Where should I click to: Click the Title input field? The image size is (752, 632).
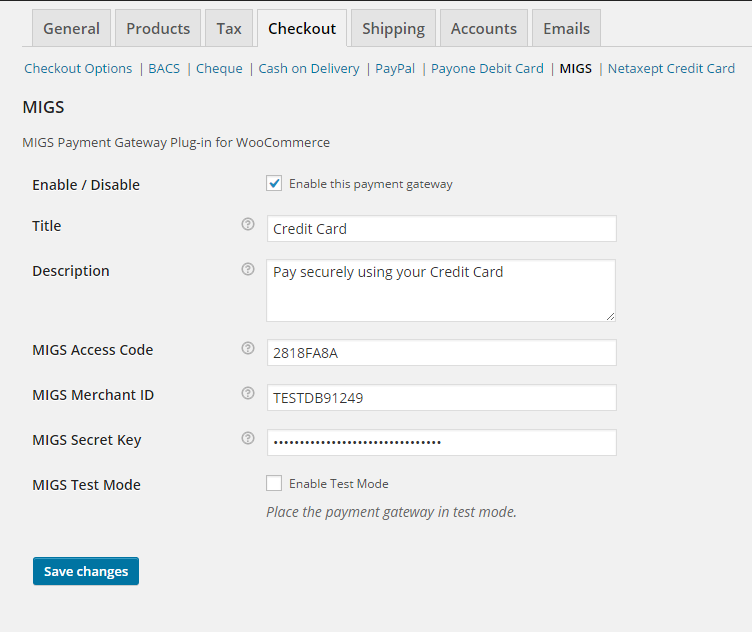[441, 229]
